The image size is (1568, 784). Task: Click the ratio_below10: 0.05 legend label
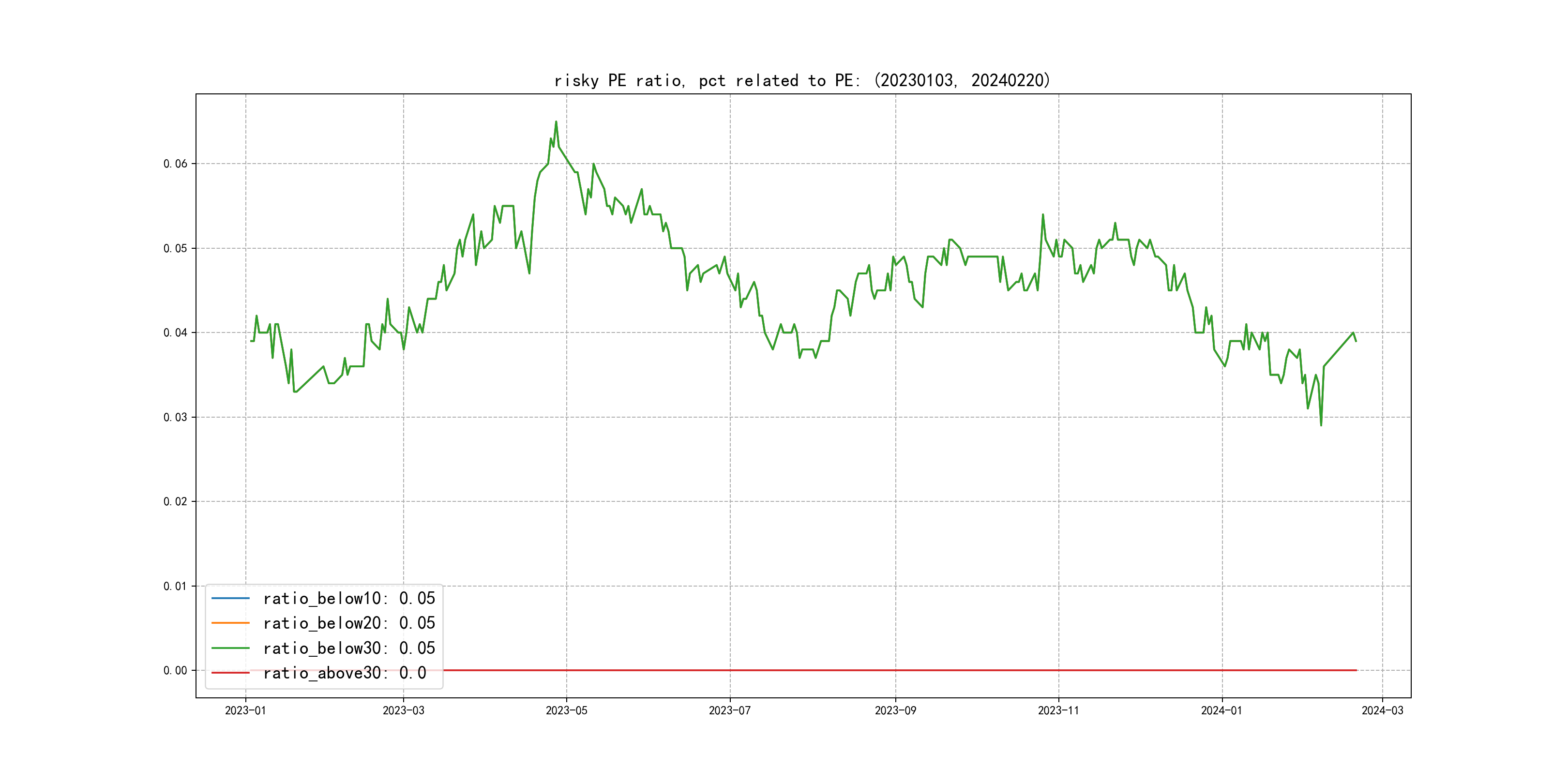tap(349, 598)
